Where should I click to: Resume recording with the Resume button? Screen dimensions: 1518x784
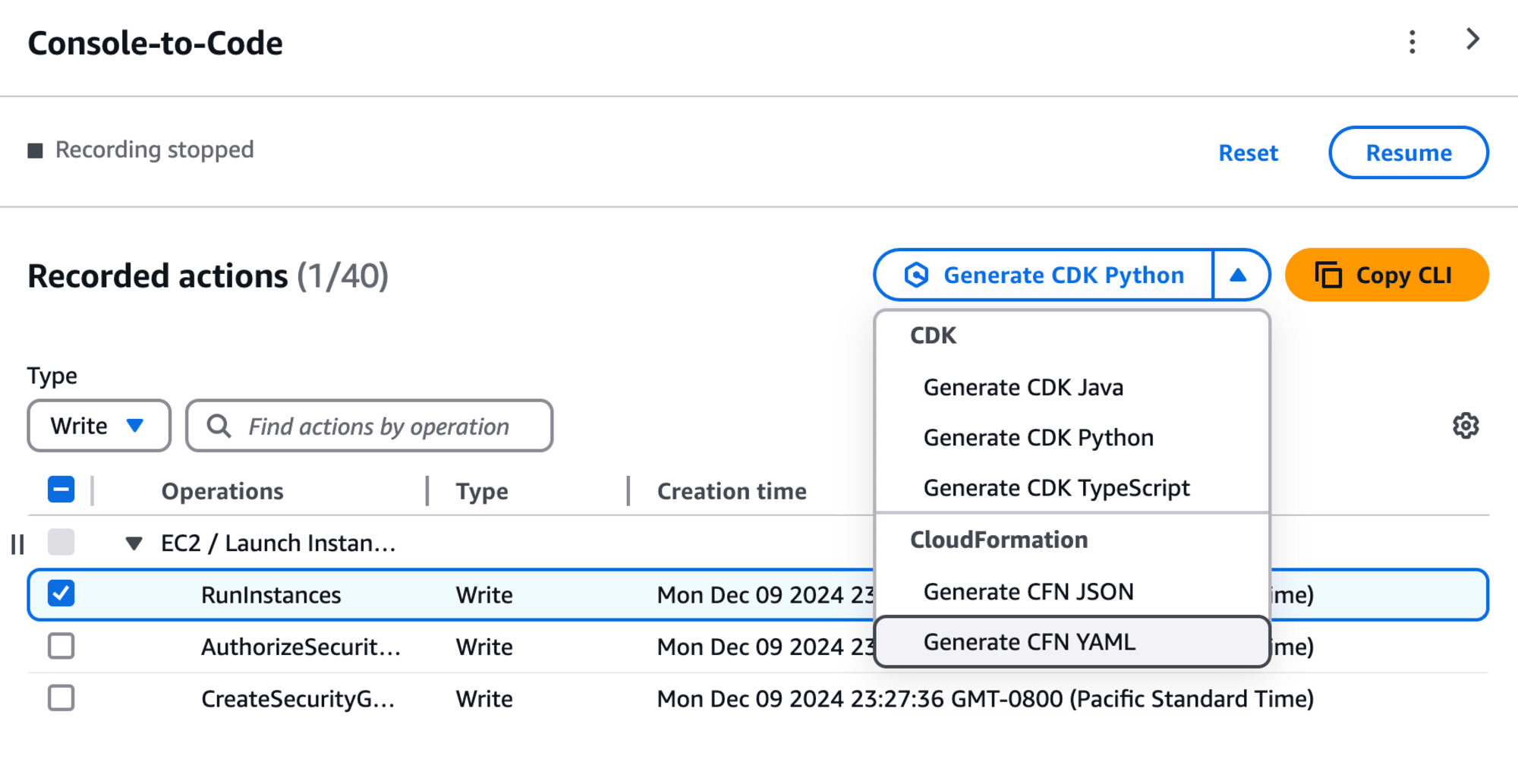tap(1409, 153)
